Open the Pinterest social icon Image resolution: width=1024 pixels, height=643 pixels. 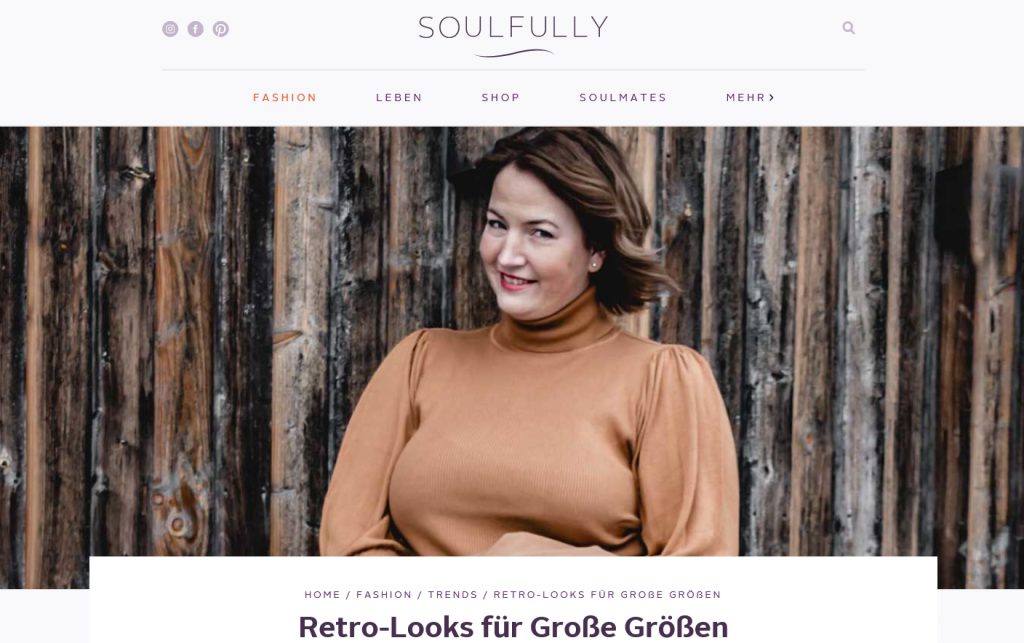221,29
